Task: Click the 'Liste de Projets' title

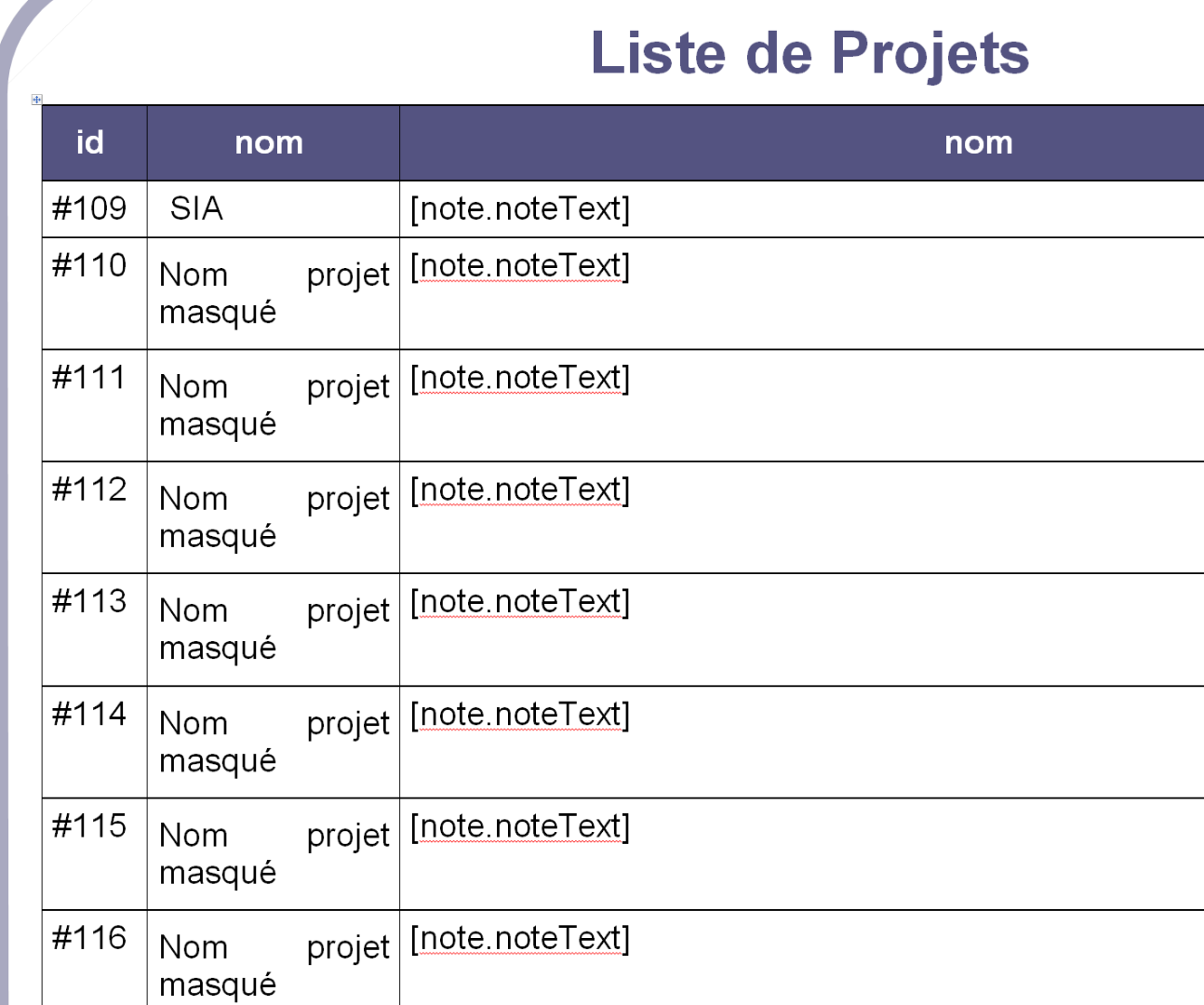Action: tap(809, 53)
